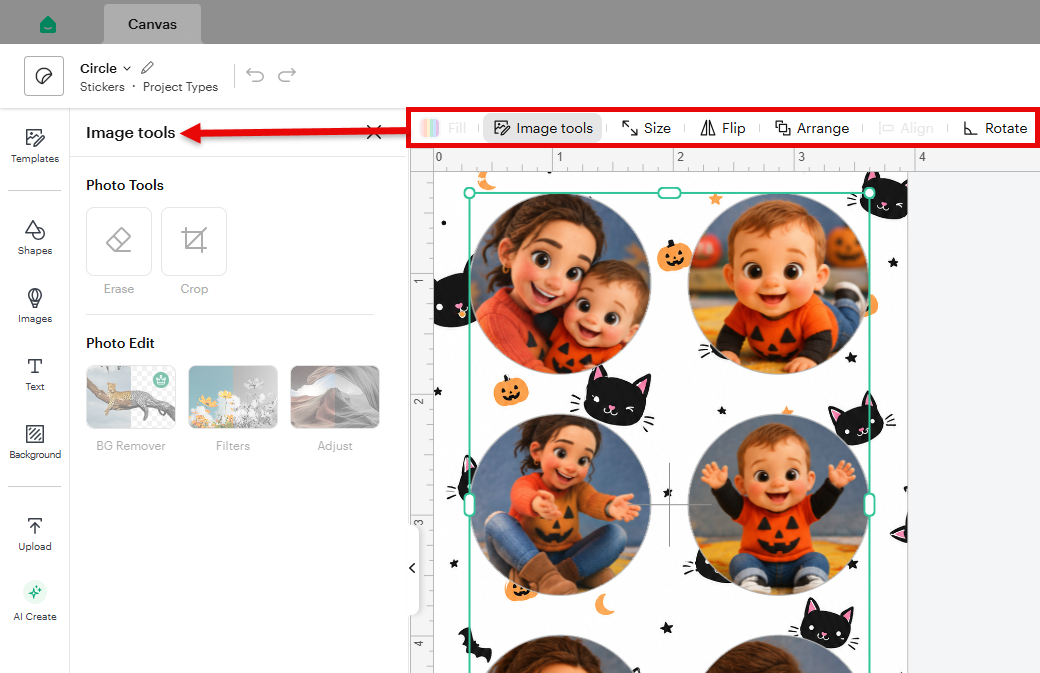Click Image tools in the top toolbar
The width and height of the screenshot is (1040, 673).
click(x=543, y=128)
